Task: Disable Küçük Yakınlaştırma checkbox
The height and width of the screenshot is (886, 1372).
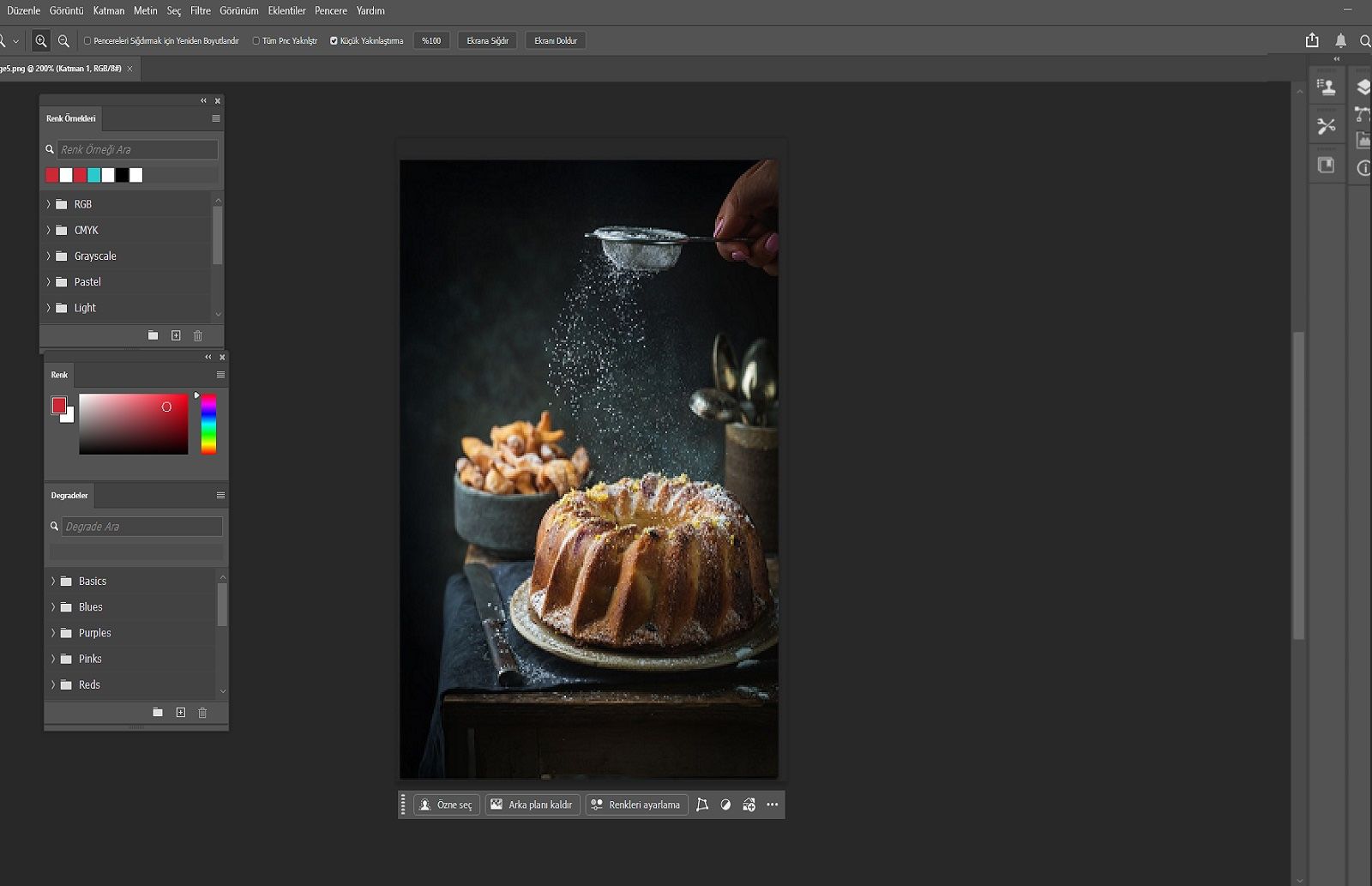Action: point(334,40)
